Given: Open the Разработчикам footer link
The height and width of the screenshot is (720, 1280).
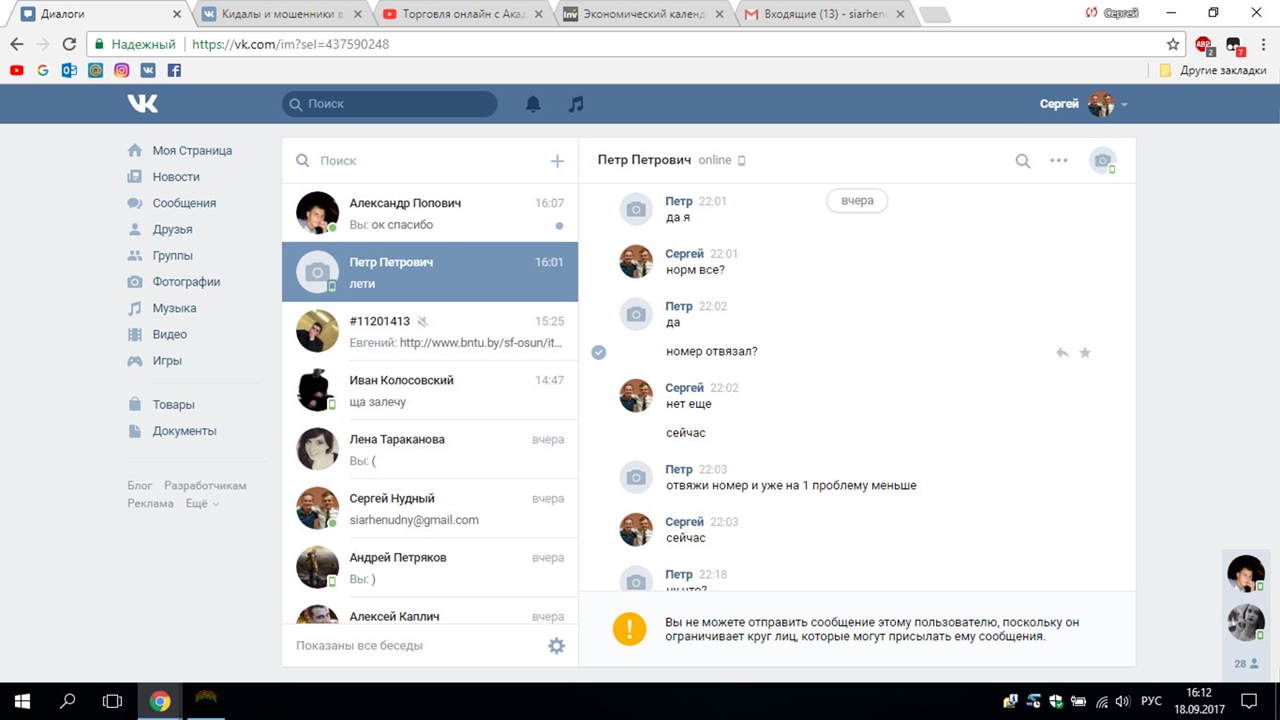Looking at the screenshot, I should click(205, 485).
